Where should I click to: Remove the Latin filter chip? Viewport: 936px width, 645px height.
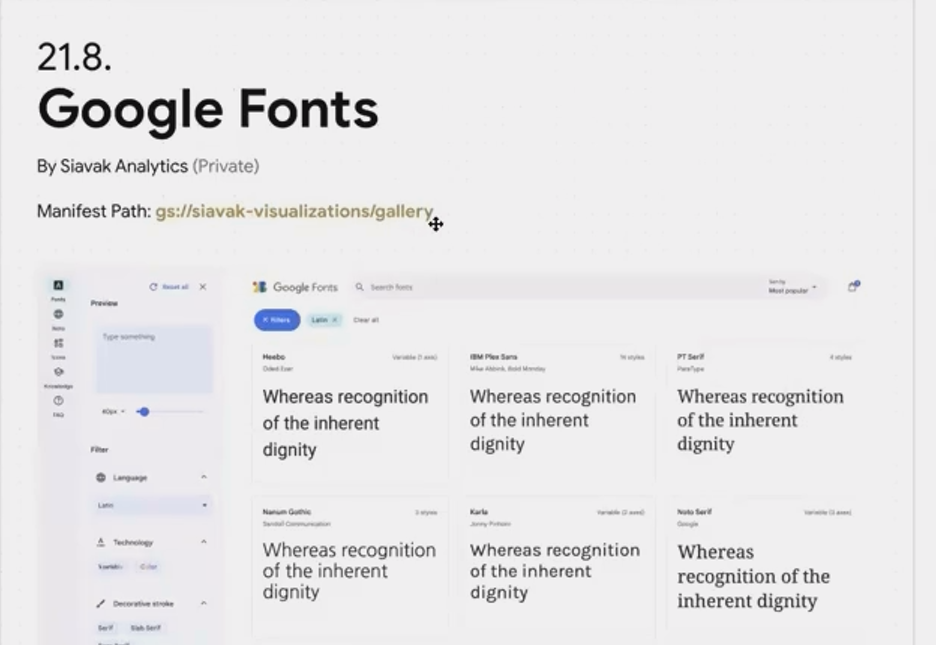(x=335, y=320)
